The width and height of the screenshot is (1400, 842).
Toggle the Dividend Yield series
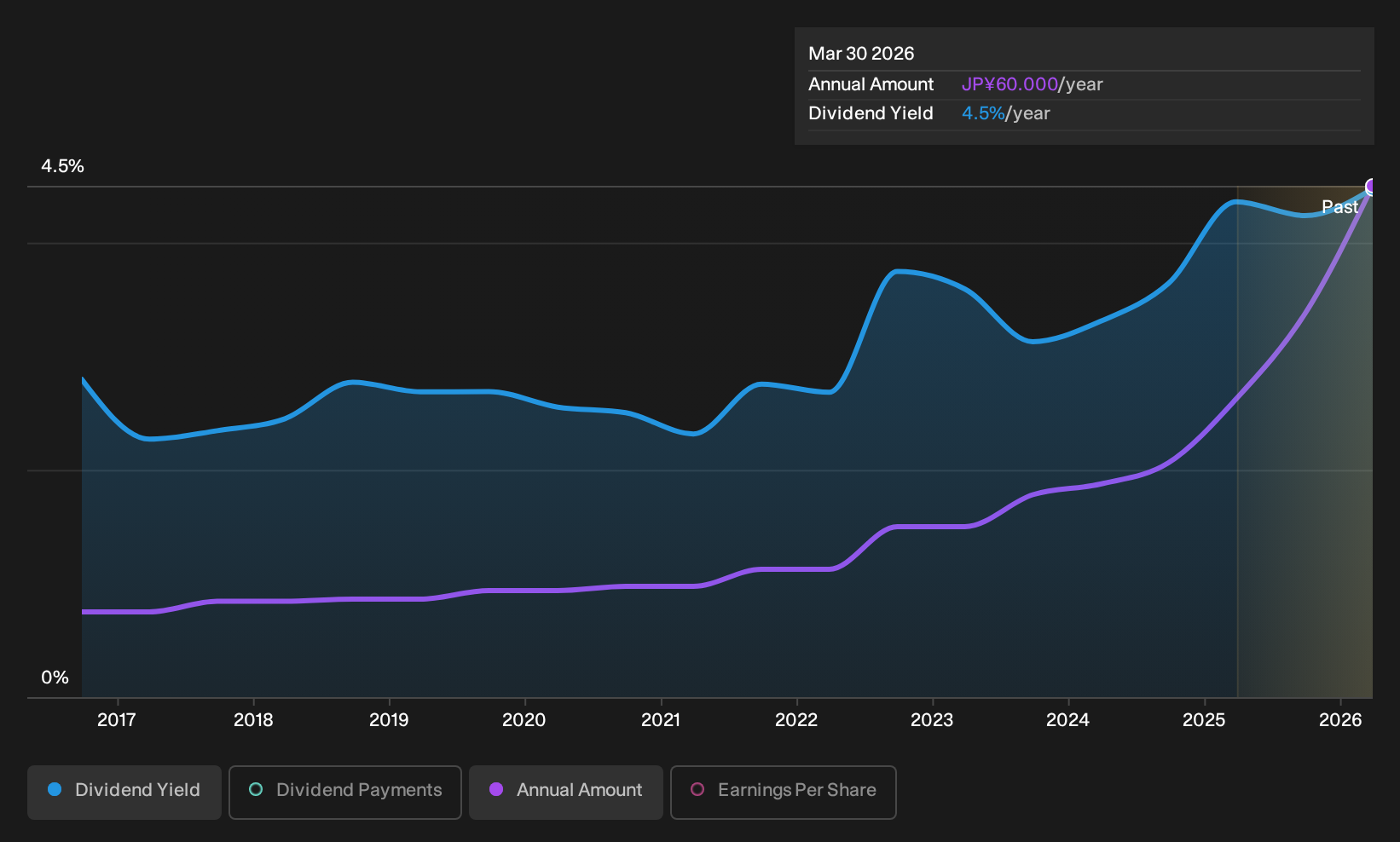coord(124,793)
